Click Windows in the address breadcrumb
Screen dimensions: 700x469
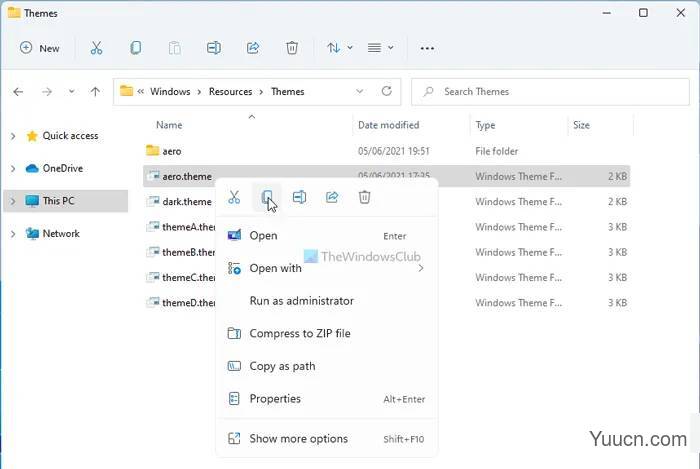point(170,91)
